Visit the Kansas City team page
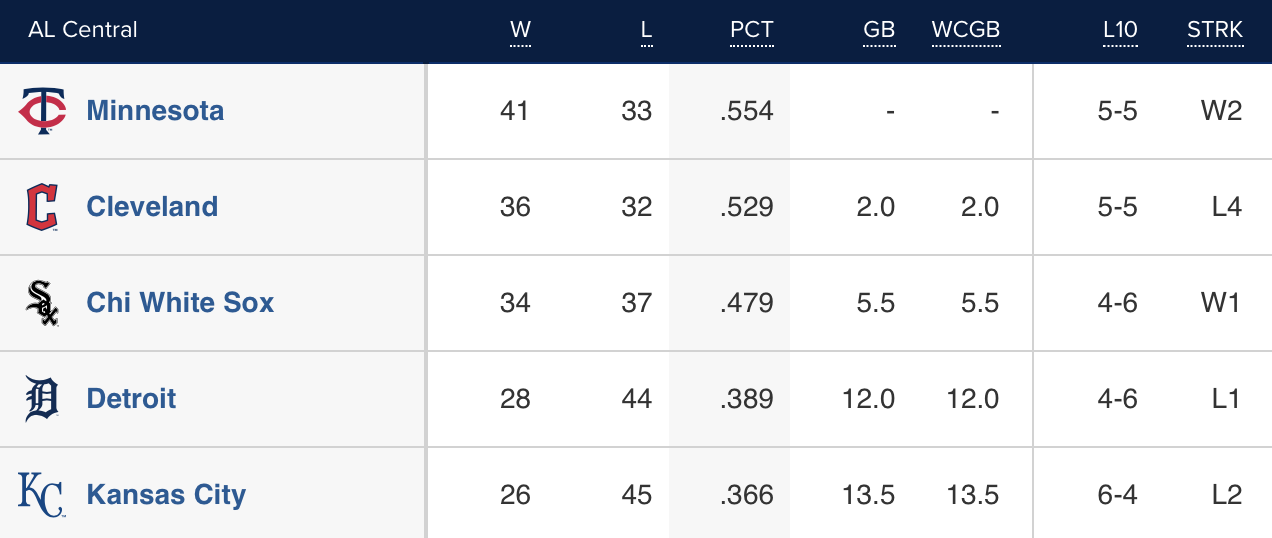This screenshot has height=538, width=1272. click(x=166, y=495)
